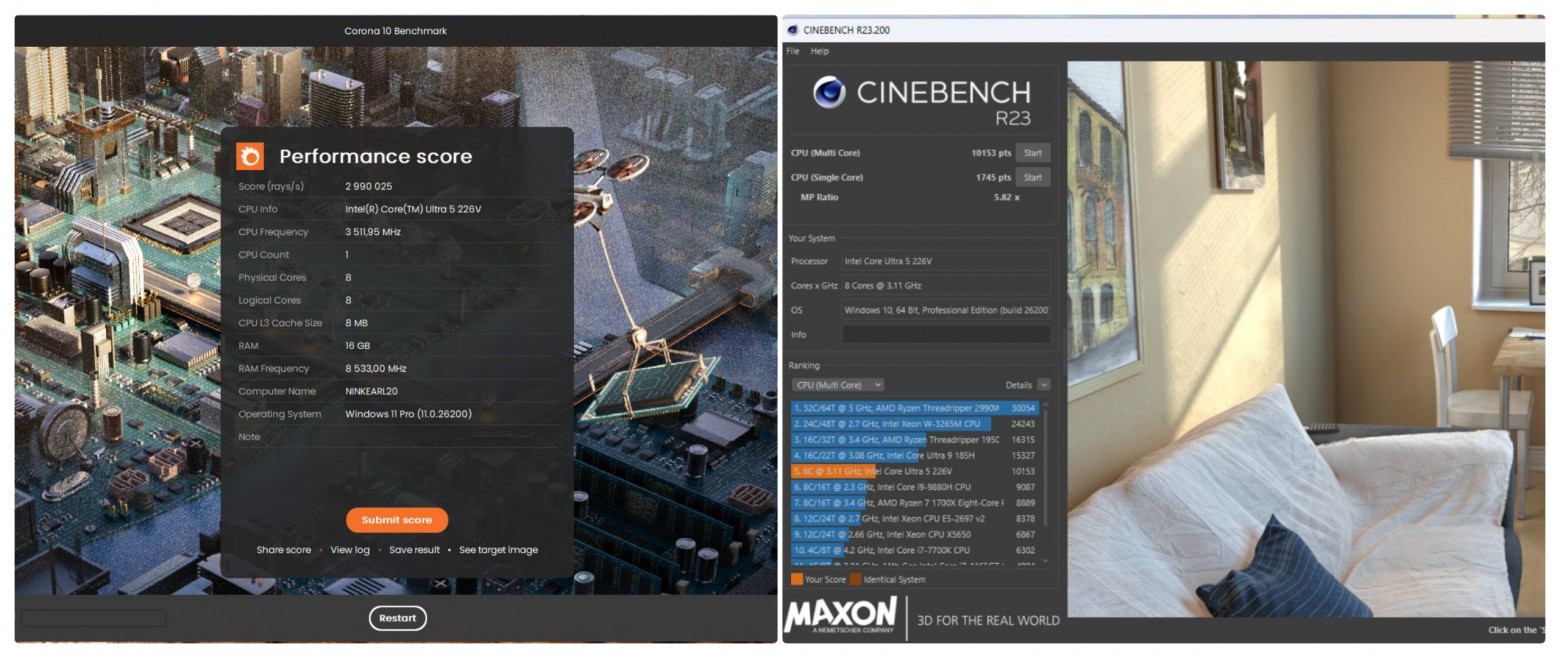
Task: Submit the Corona benchmark score
Action: [x=397, y=520]
